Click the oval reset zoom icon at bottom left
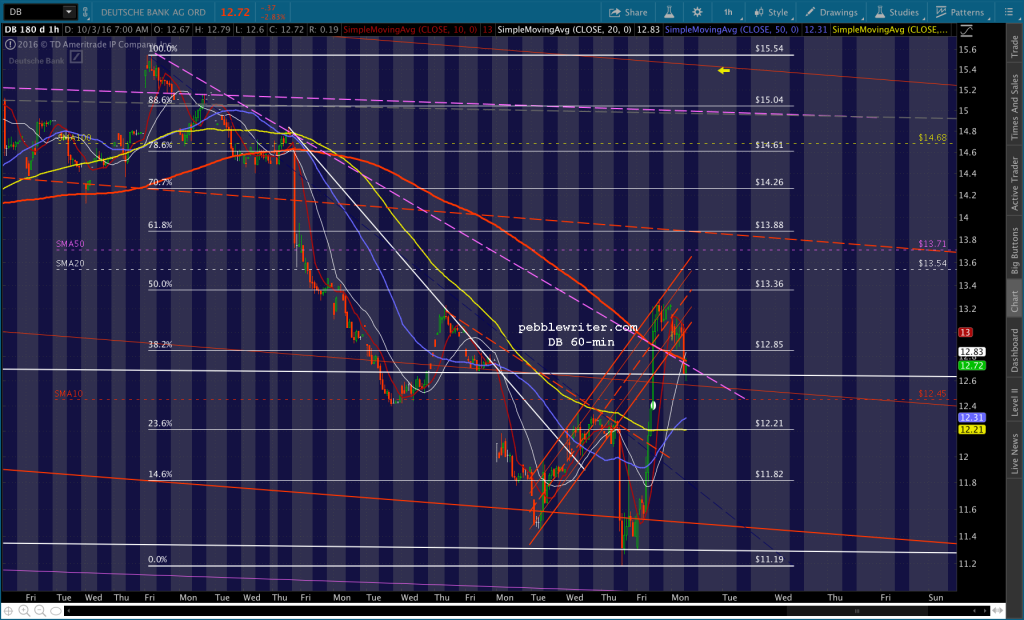The height and width of the screenshot is (620, 1024). tap(56, 611)
